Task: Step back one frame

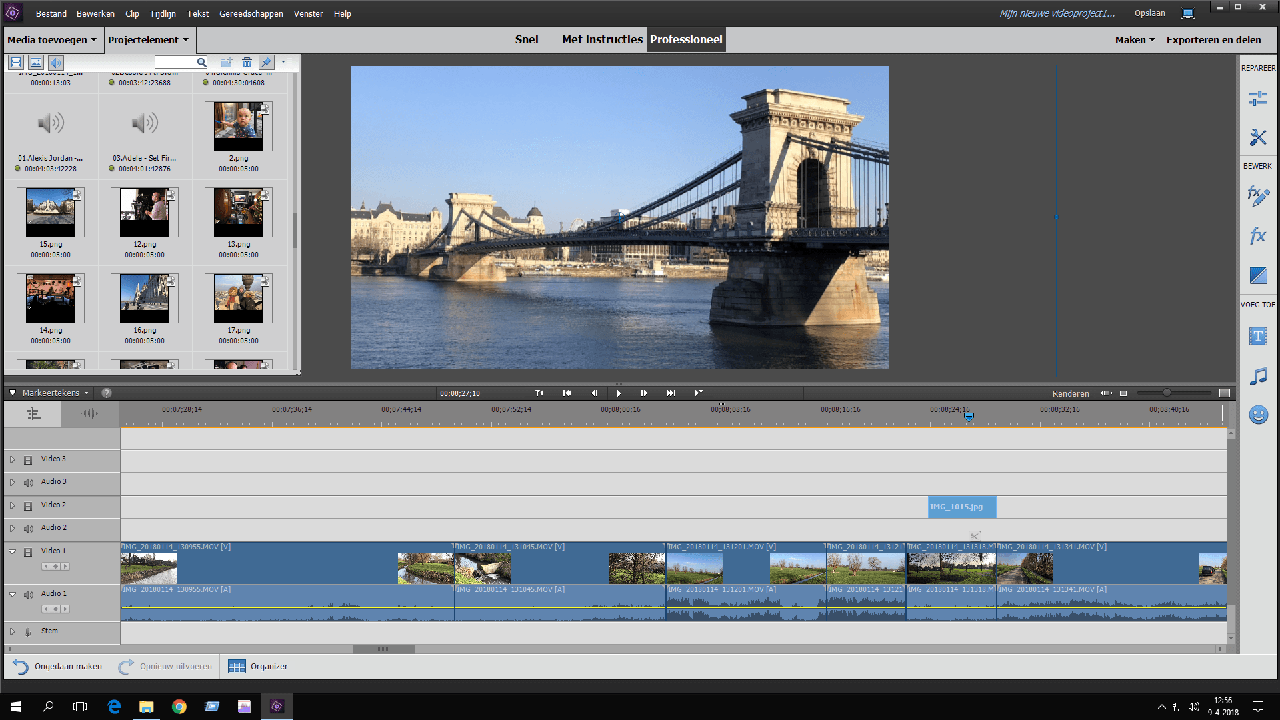Action: click(x=594, y=393)
